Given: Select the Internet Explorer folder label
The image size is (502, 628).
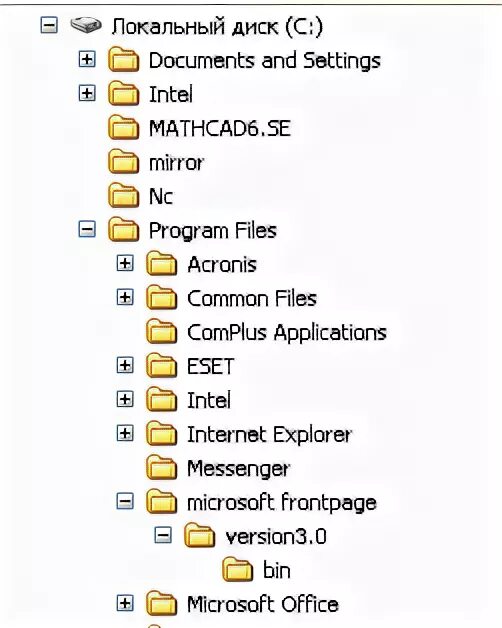Looking at the screenshot, I should [269, 434].
